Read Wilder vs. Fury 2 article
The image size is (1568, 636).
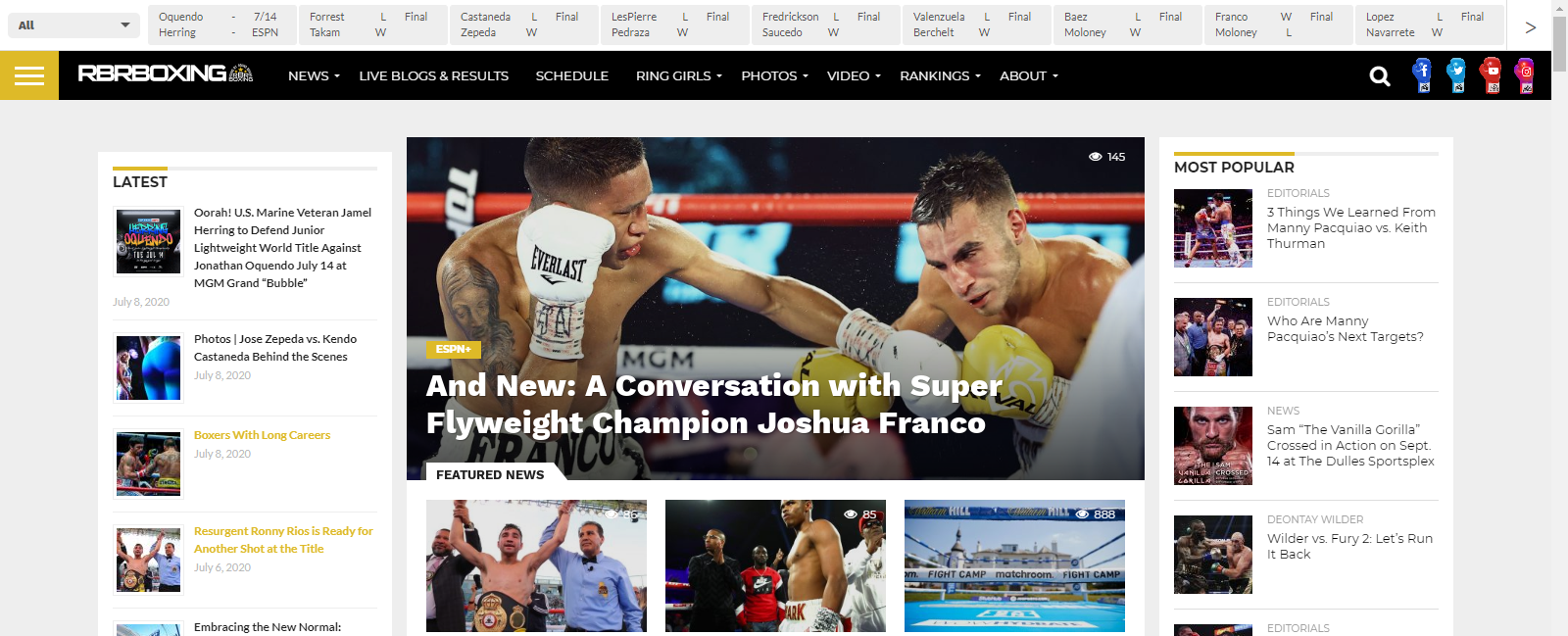click(x=1349, y=546)
